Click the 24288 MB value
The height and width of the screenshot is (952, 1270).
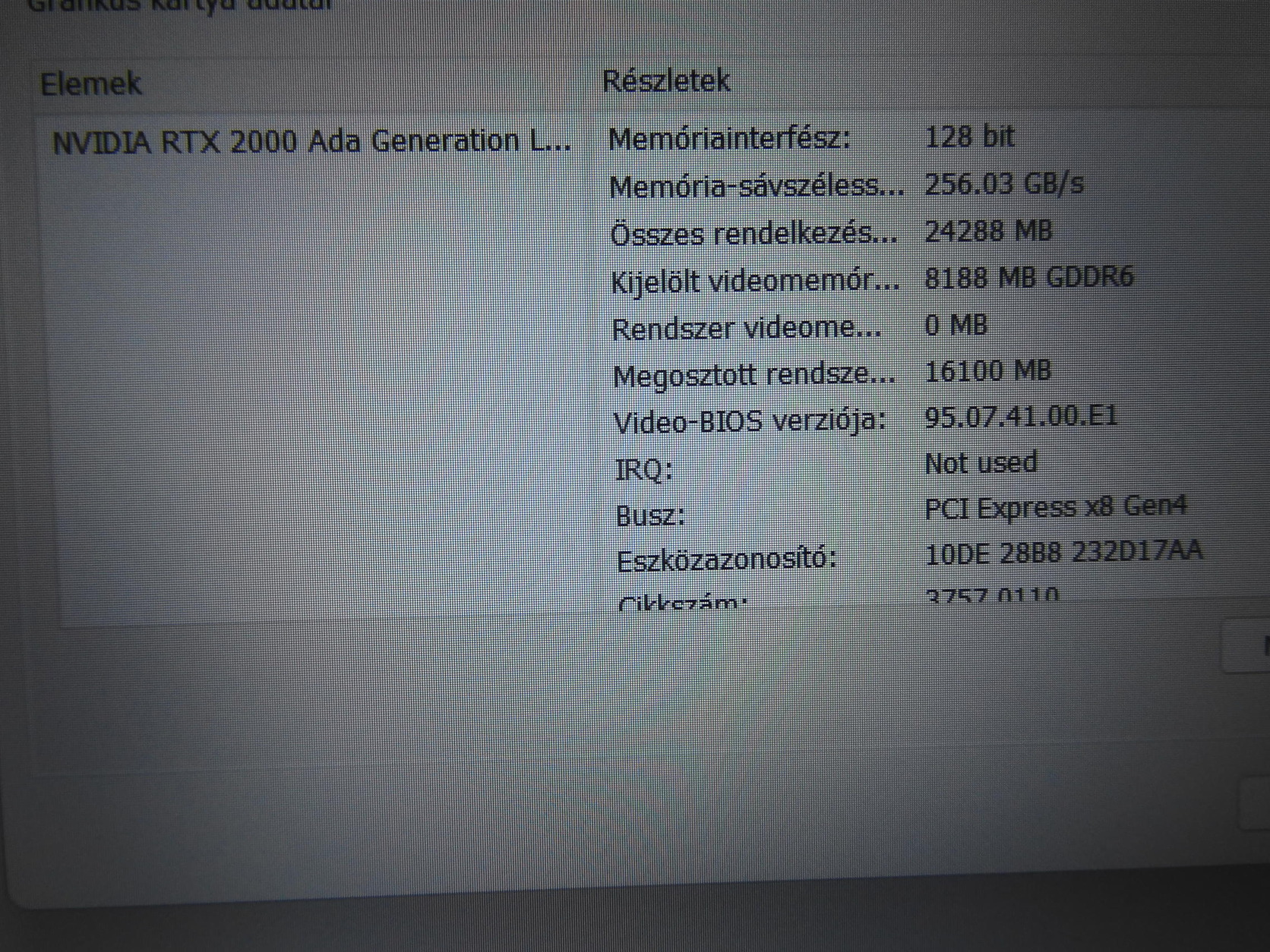click(988, 231)
